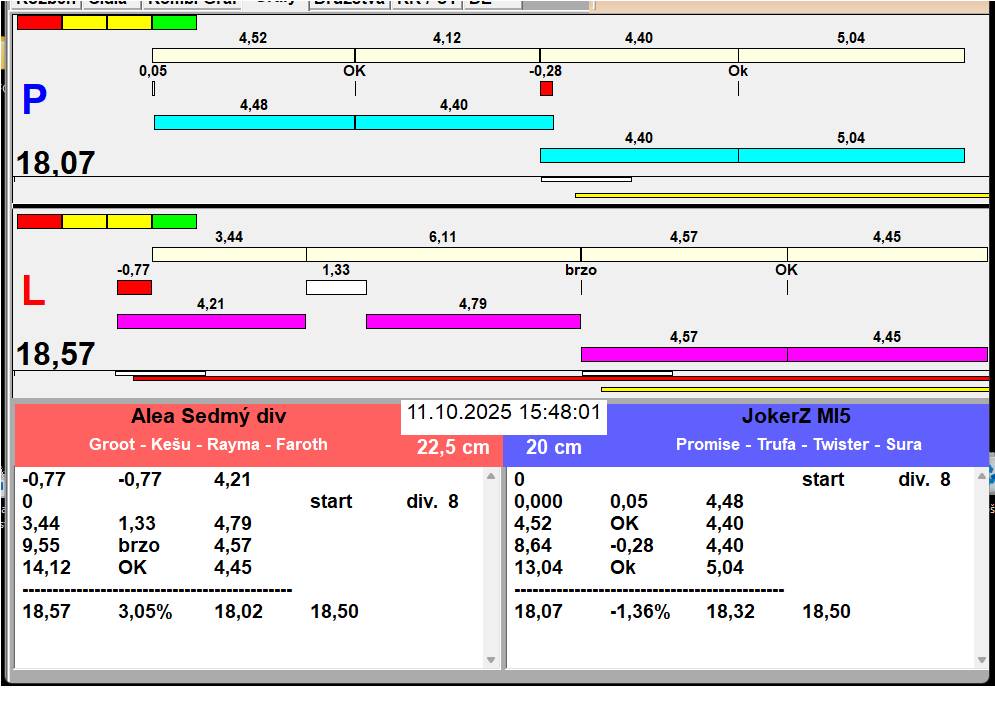
Task: Click the red L lane letter
Action: click(x=34, y=291)
